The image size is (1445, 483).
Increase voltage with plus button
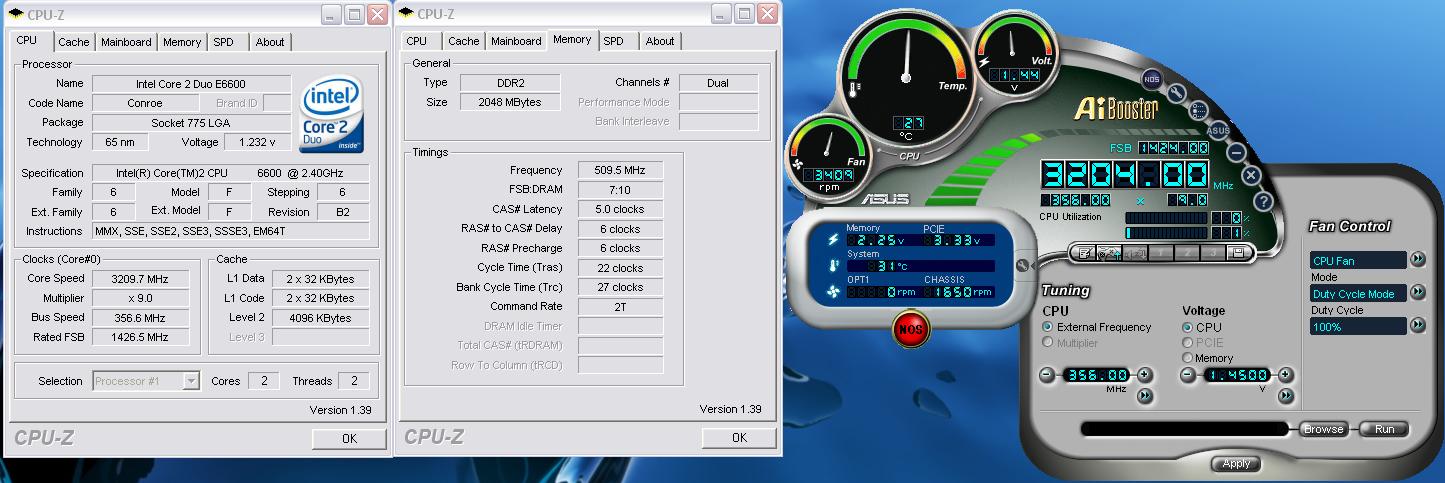tap(1285, 375)
